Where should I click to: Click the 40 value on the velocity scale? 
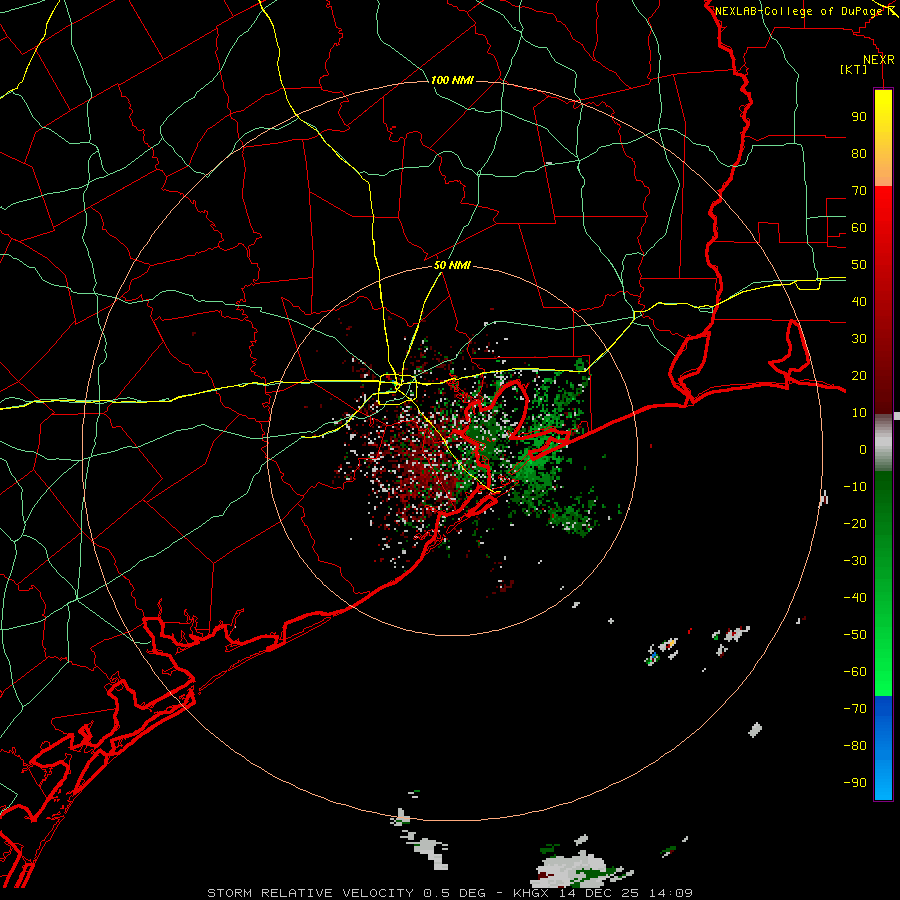pos(859,301)
